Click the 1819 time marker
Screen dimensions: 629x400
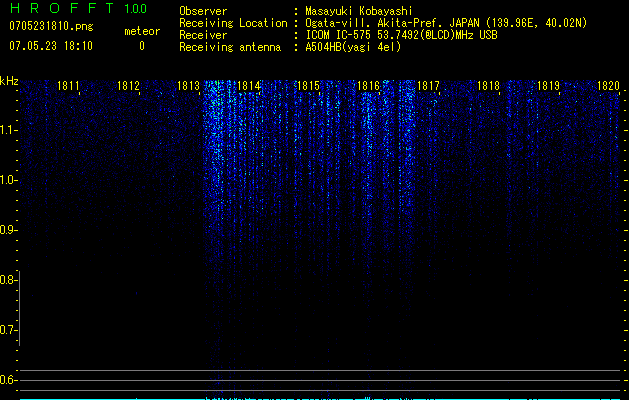[x=548, y=86]
